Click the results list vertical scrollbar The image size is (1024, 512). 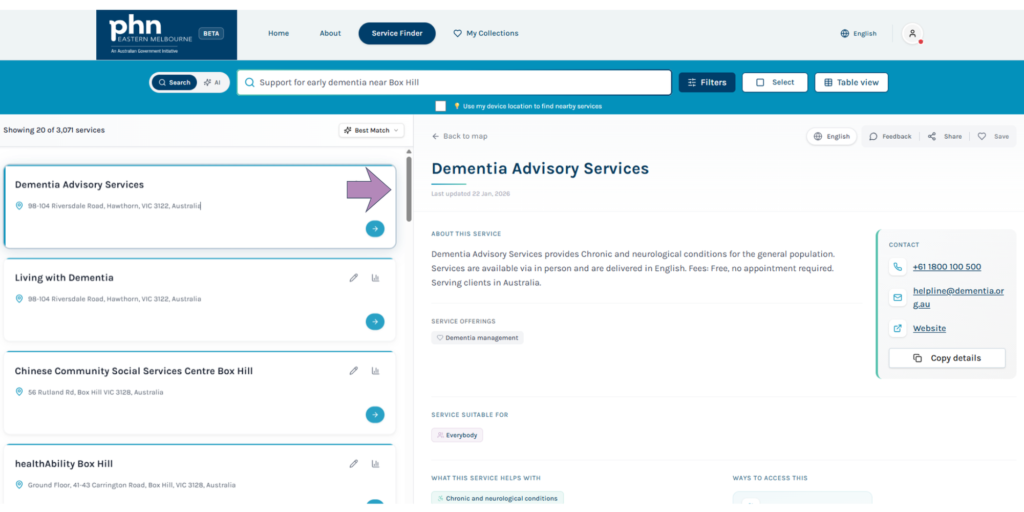[408, 188]
